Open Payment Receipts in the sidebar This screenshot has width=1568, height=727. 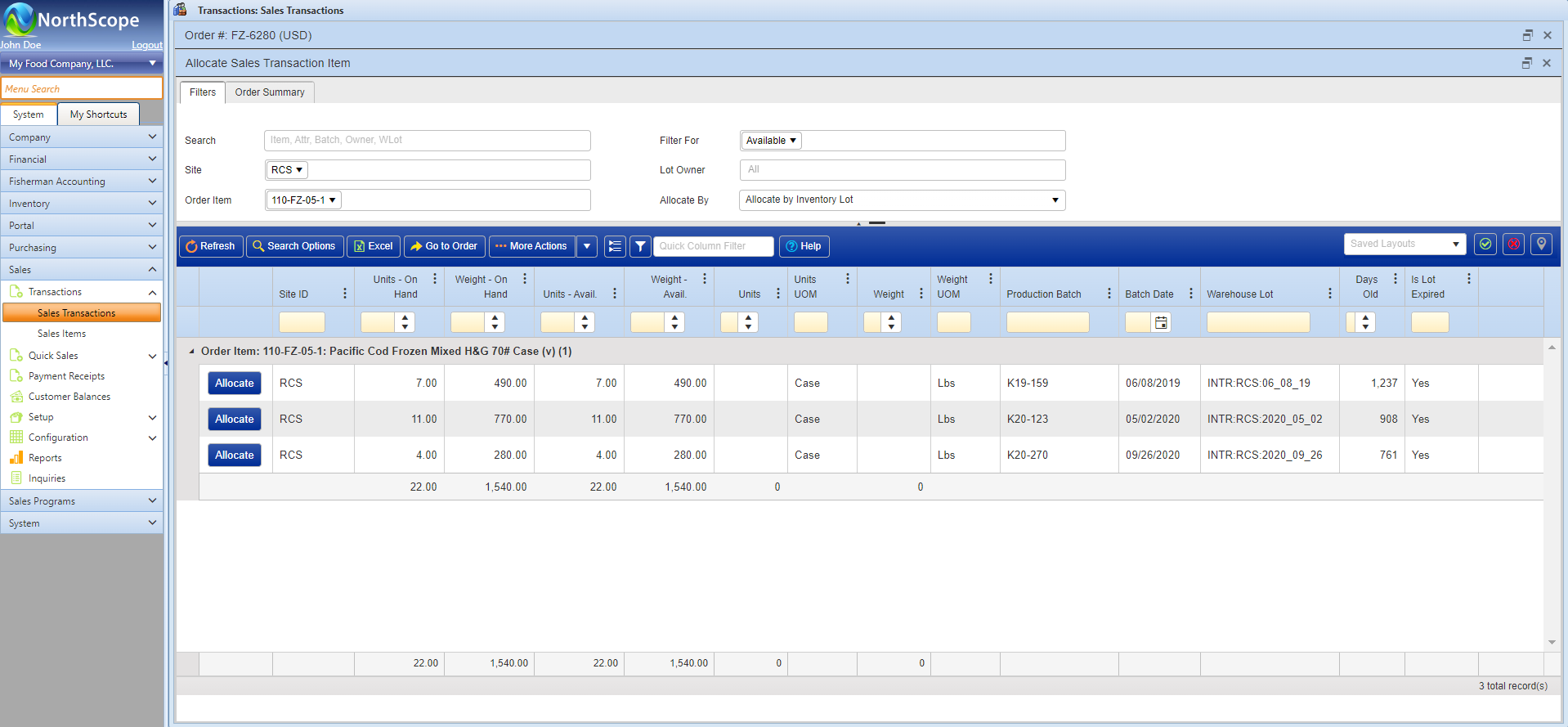coord(66,376)
